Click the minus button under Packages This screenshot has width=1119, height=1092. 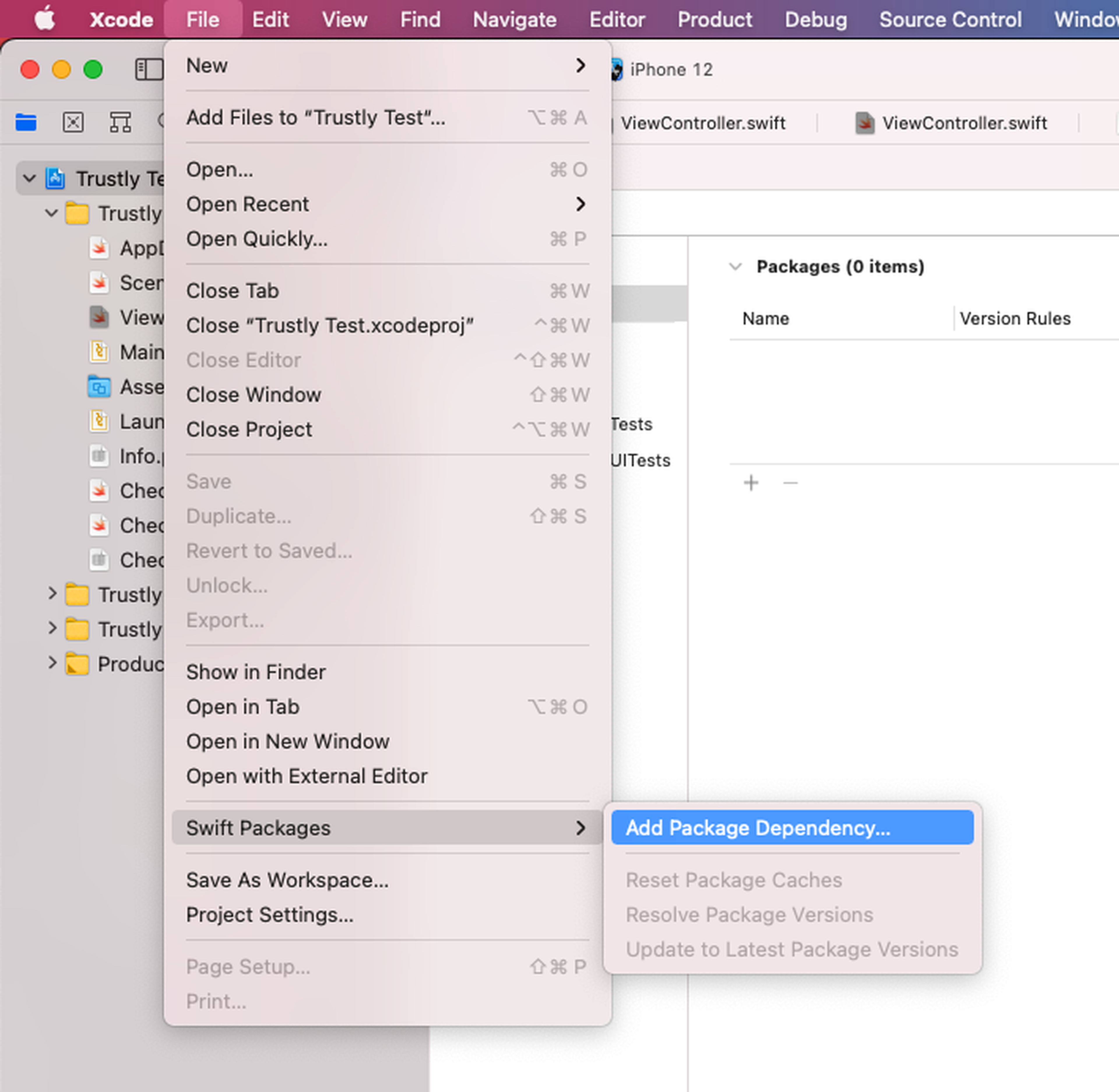coord(790,483)
